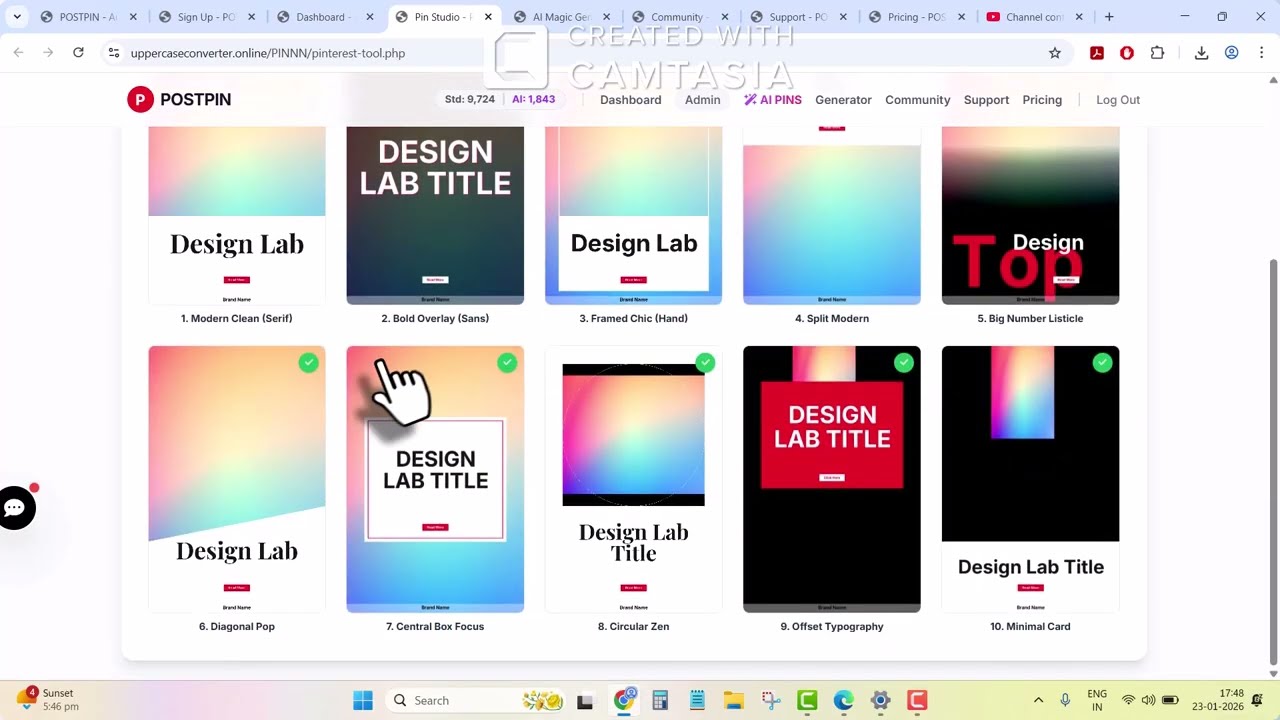Open Windows Start menu
This screenshot has width=1280, height=720.
pyautogui.click(x=363, y=700)
